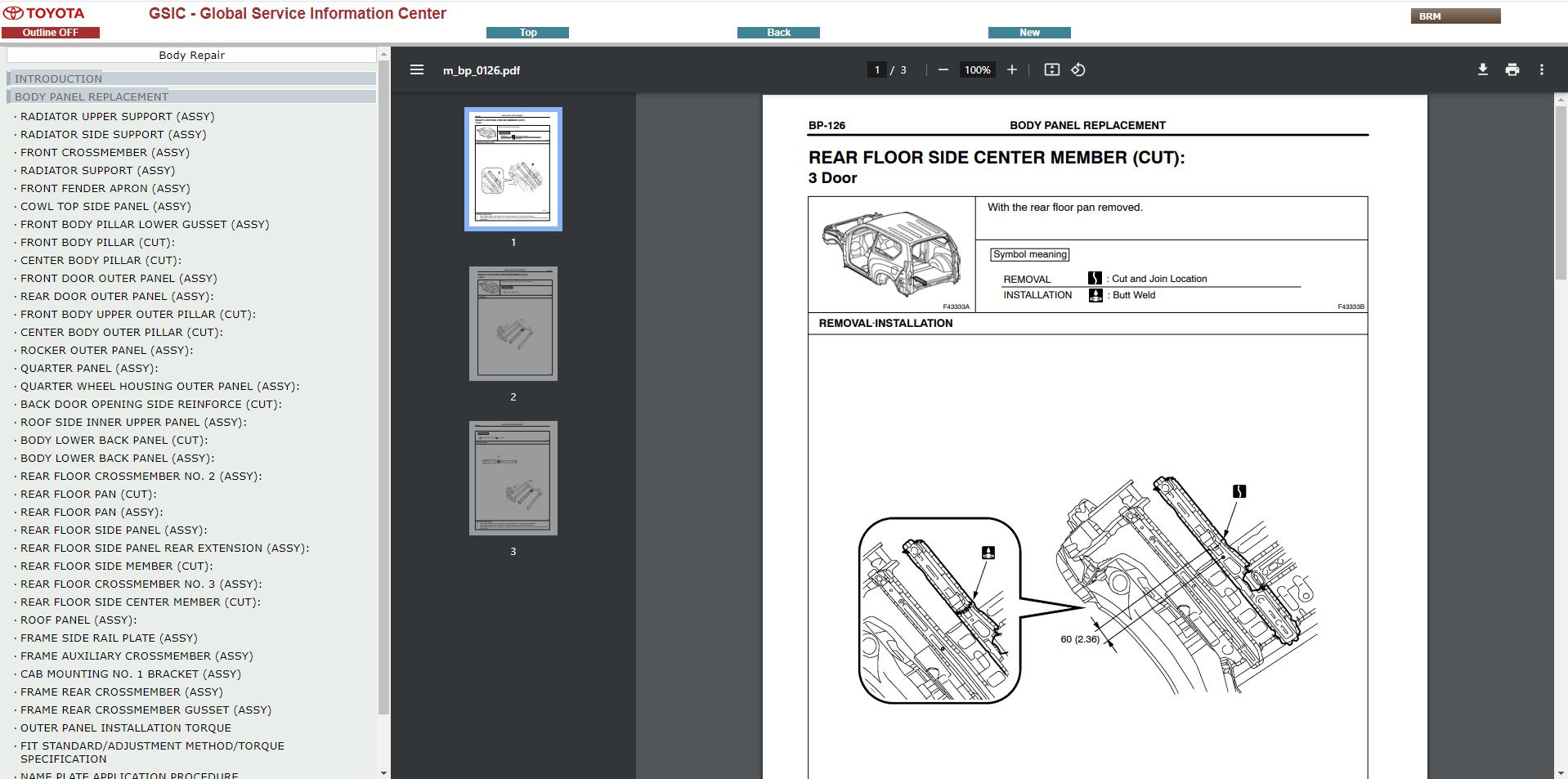Select BODY LOWER BACK PANEL (CUT):
Image resolution: width=1568 pixels, height=779 pixels.
pos(114,440)
